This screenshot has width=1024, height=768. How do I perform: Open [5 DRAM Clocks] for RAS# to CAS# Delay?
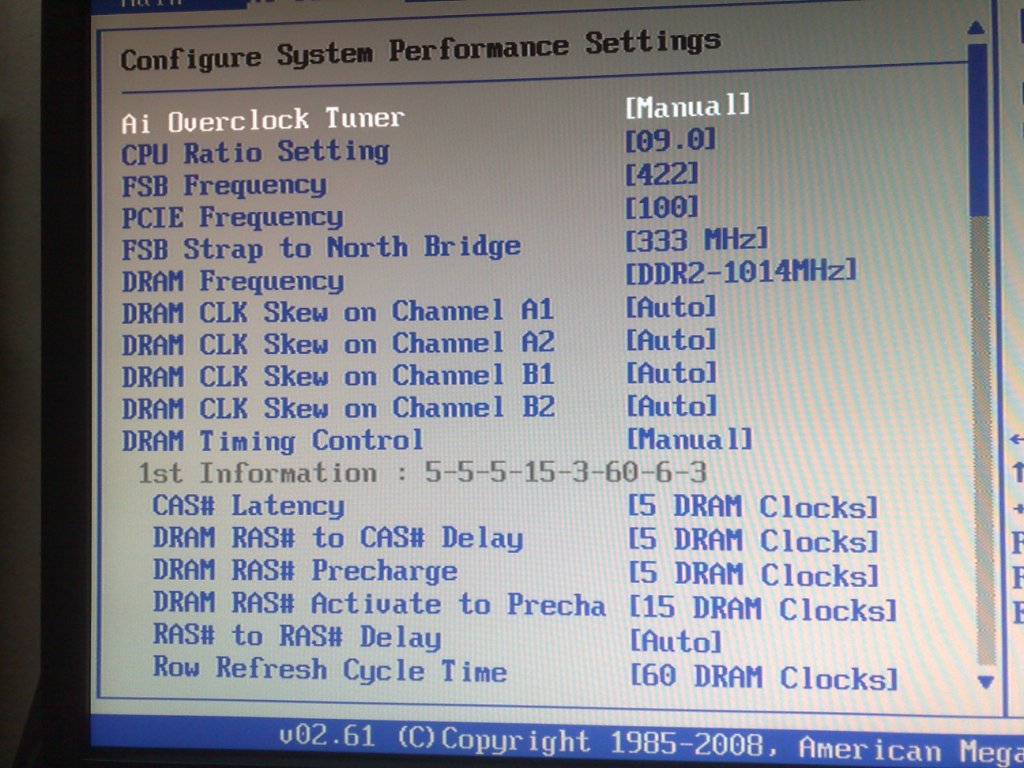pos(753,541)
